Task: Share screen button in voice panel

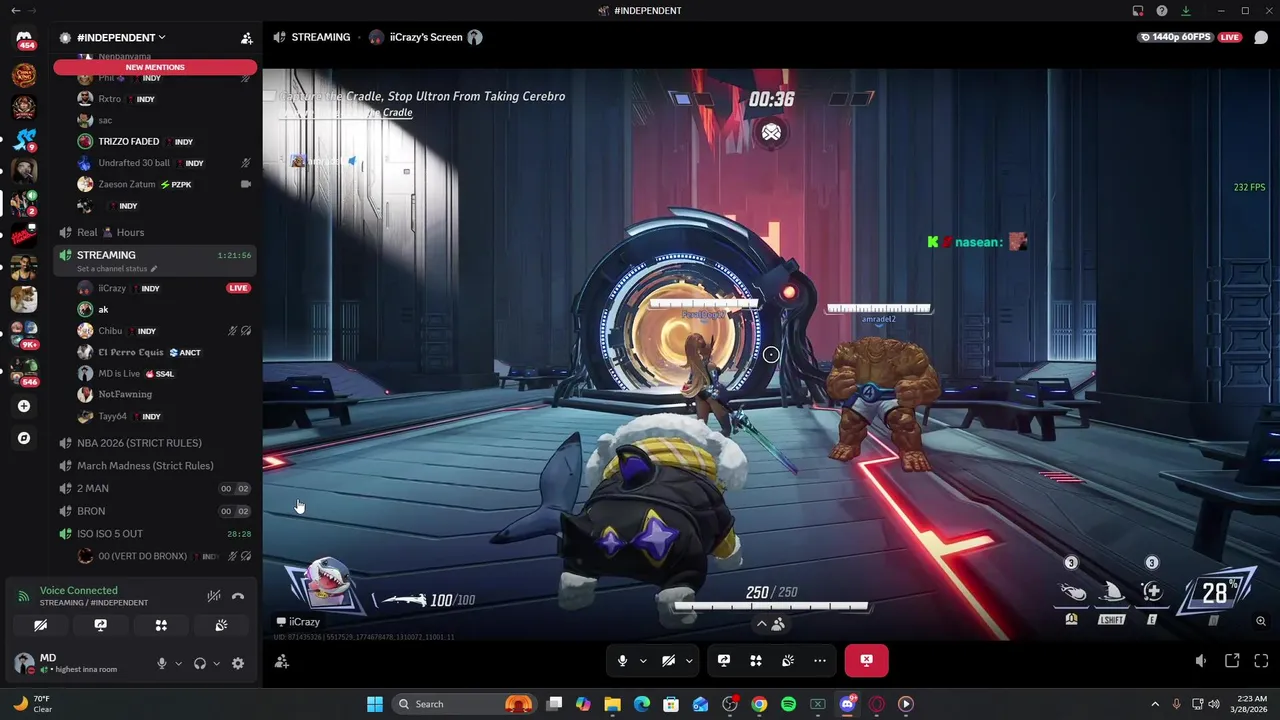Action: [x=100, y=625]
